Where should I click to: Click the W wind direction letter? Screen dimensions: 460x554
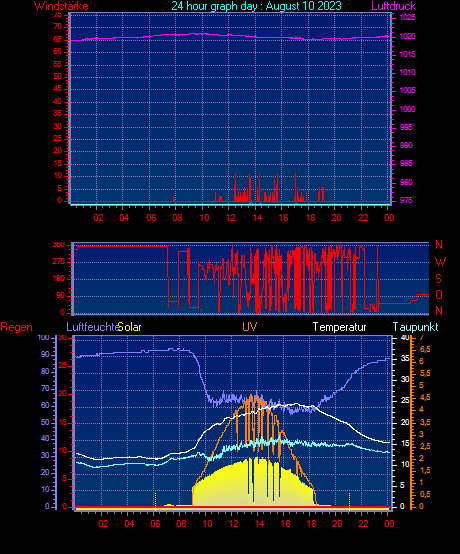pyautogui.click(x=440, y=262)
